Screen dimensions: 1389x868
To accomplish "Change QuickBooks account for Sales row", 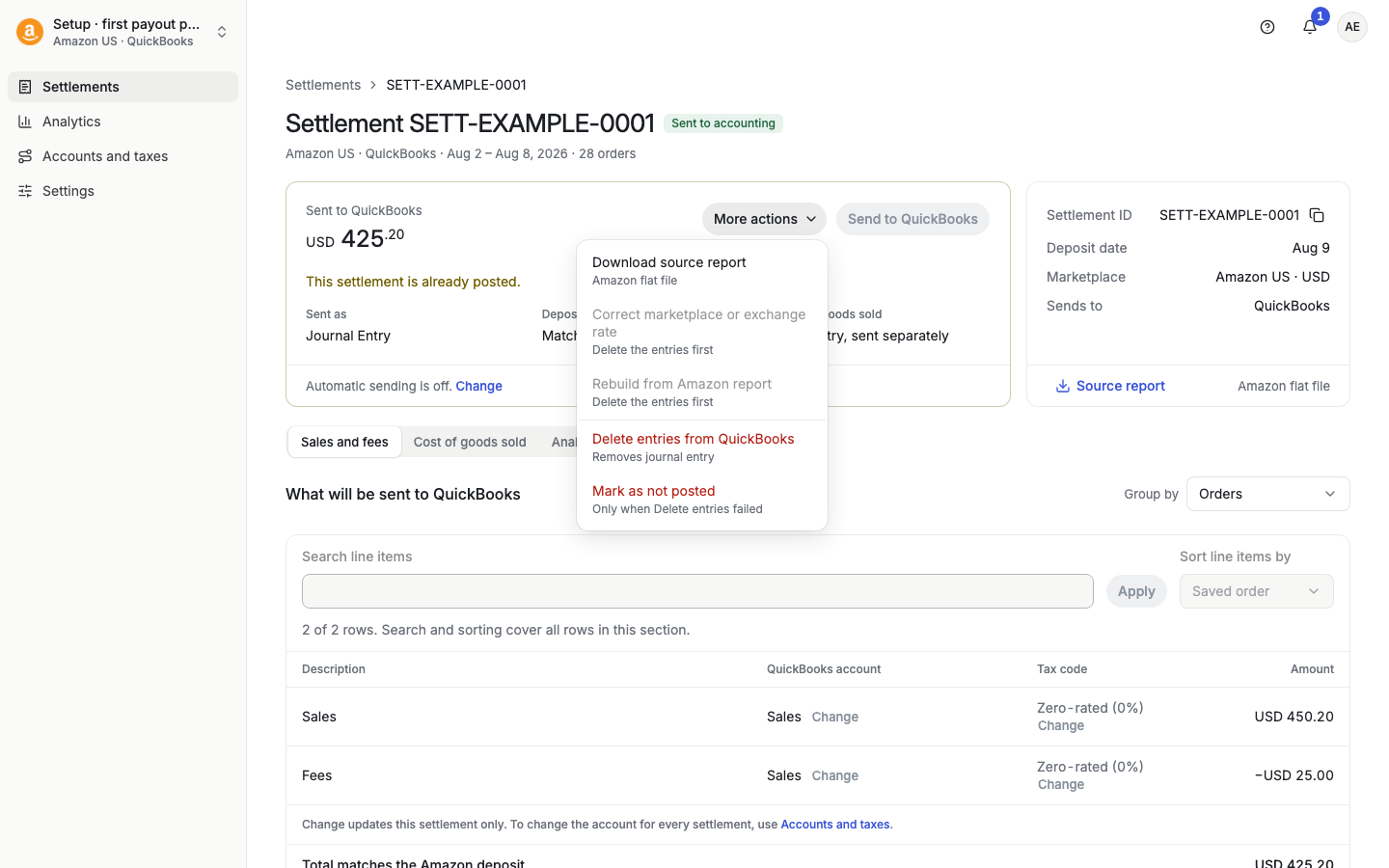I will (835, 718).
